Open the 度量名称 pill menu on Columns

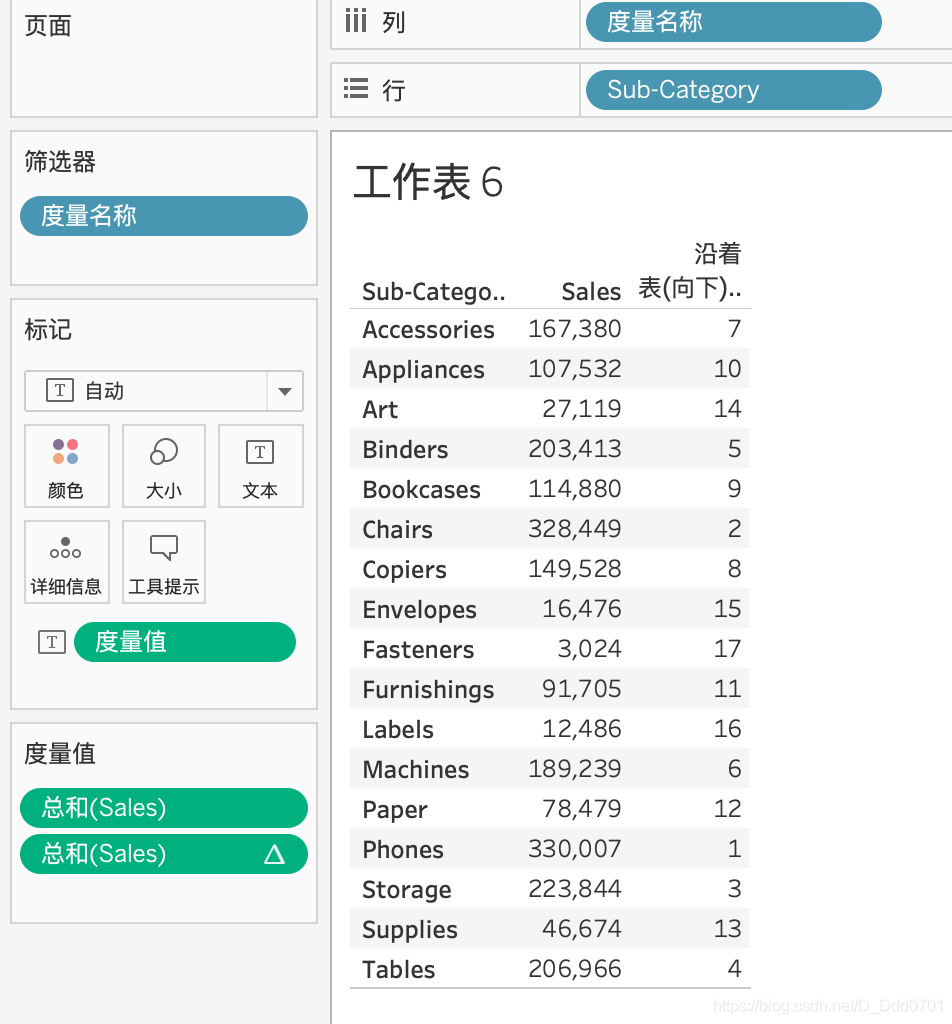click(732, 22)
